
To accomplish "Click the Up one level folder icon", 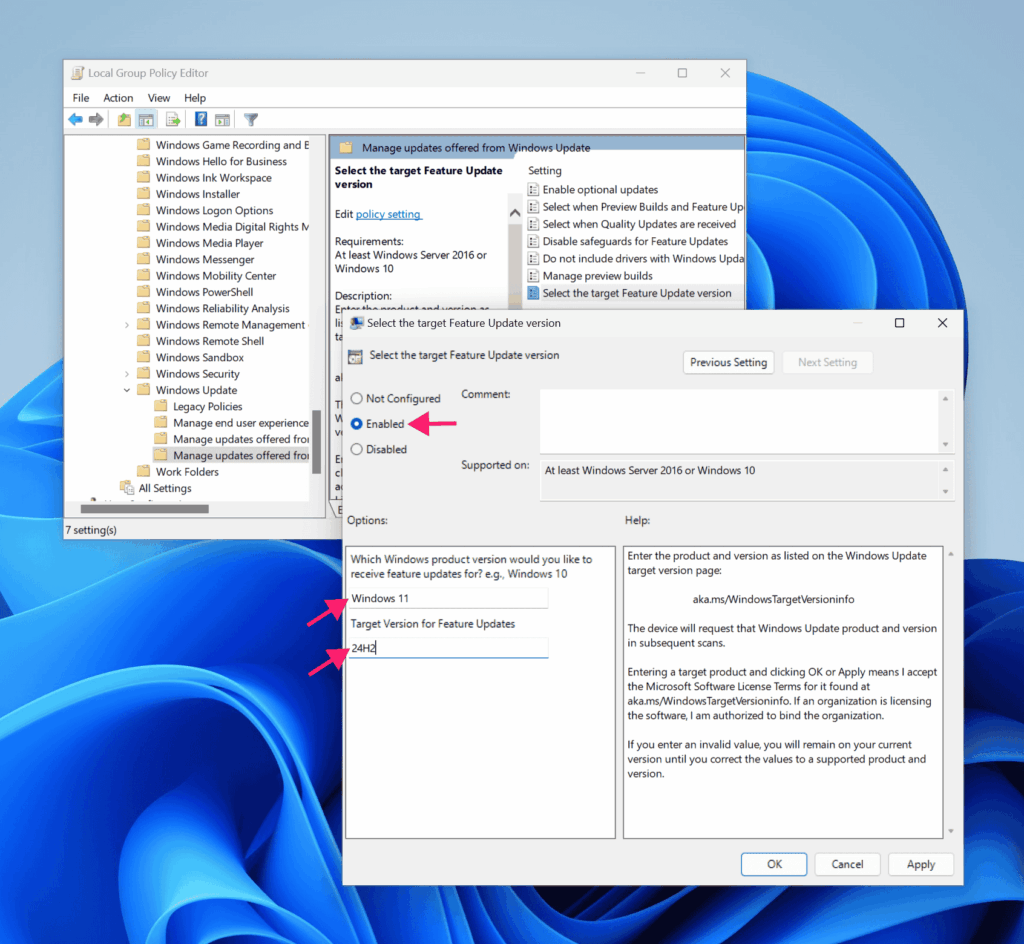I will [124, 119].
